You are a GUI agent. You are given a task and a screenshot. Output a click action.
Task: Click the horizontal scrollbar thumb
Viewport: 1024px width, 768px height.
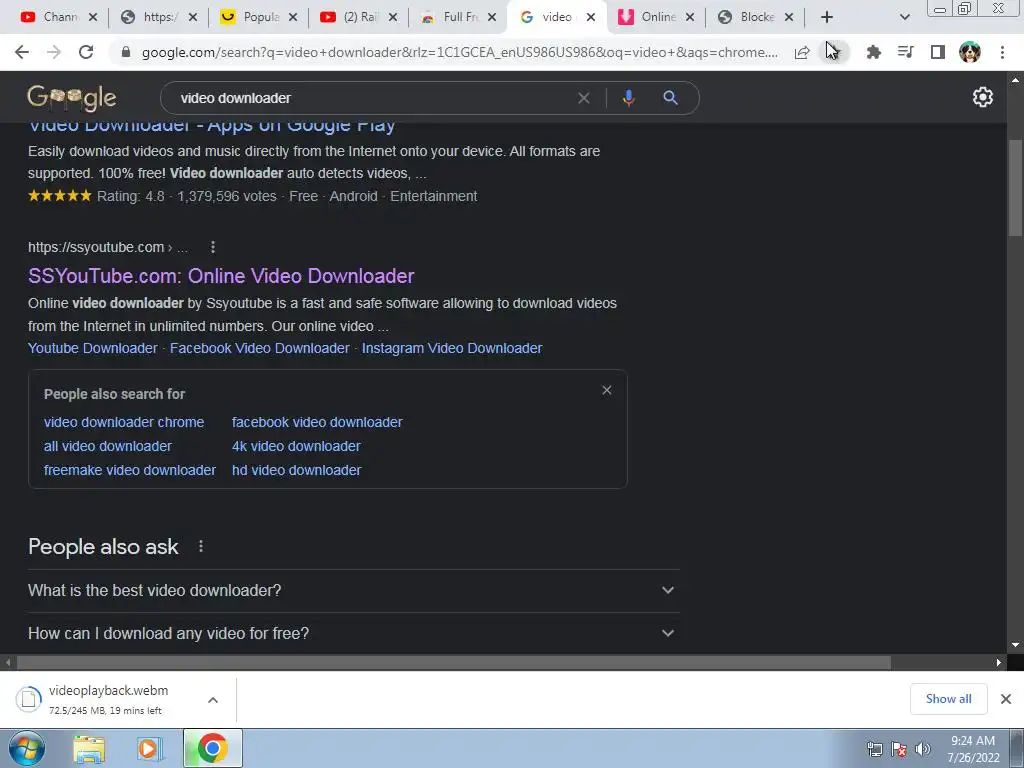pos(454,663)
